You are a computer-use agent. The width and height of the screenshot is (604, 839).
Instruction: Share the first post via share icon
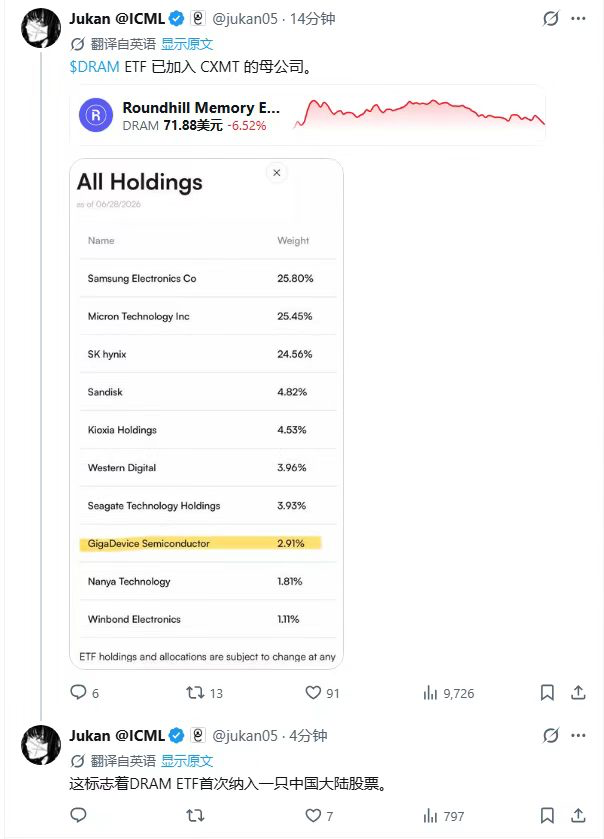tap(578, 693)
